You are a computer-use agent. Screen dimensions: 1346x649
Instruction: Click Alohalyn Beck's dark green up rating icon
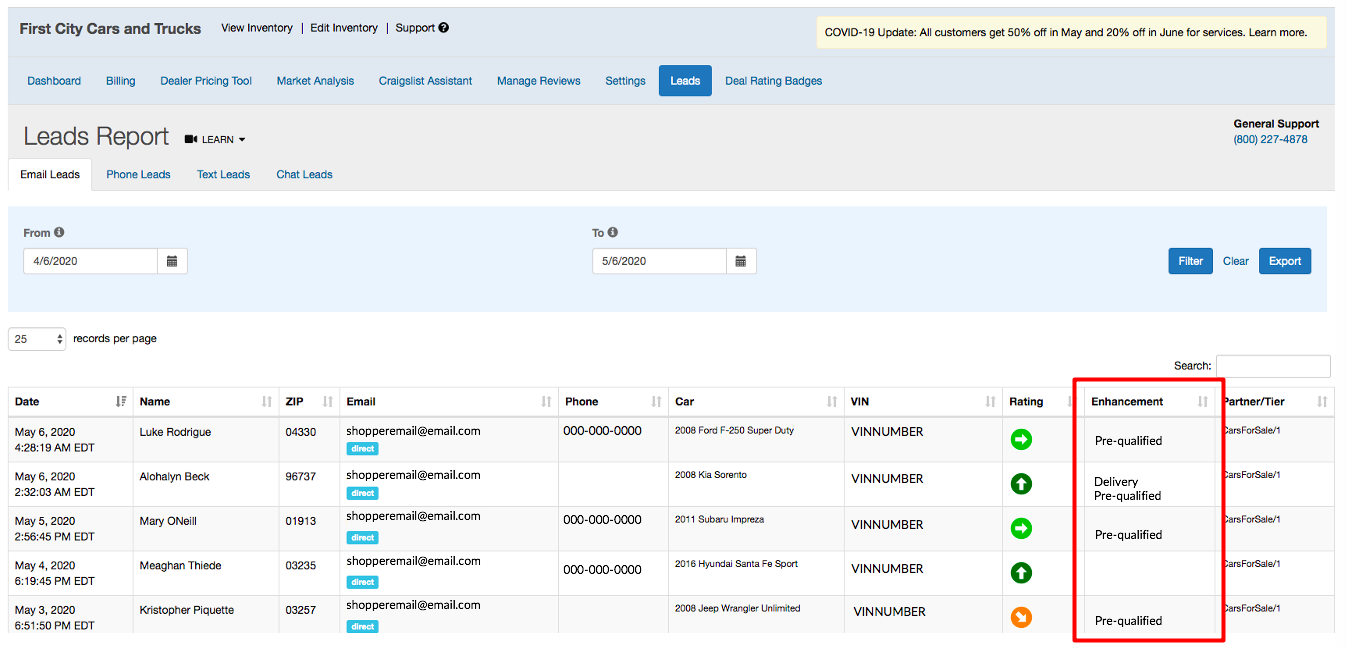pyautogui.click(x=1021, y=484)
